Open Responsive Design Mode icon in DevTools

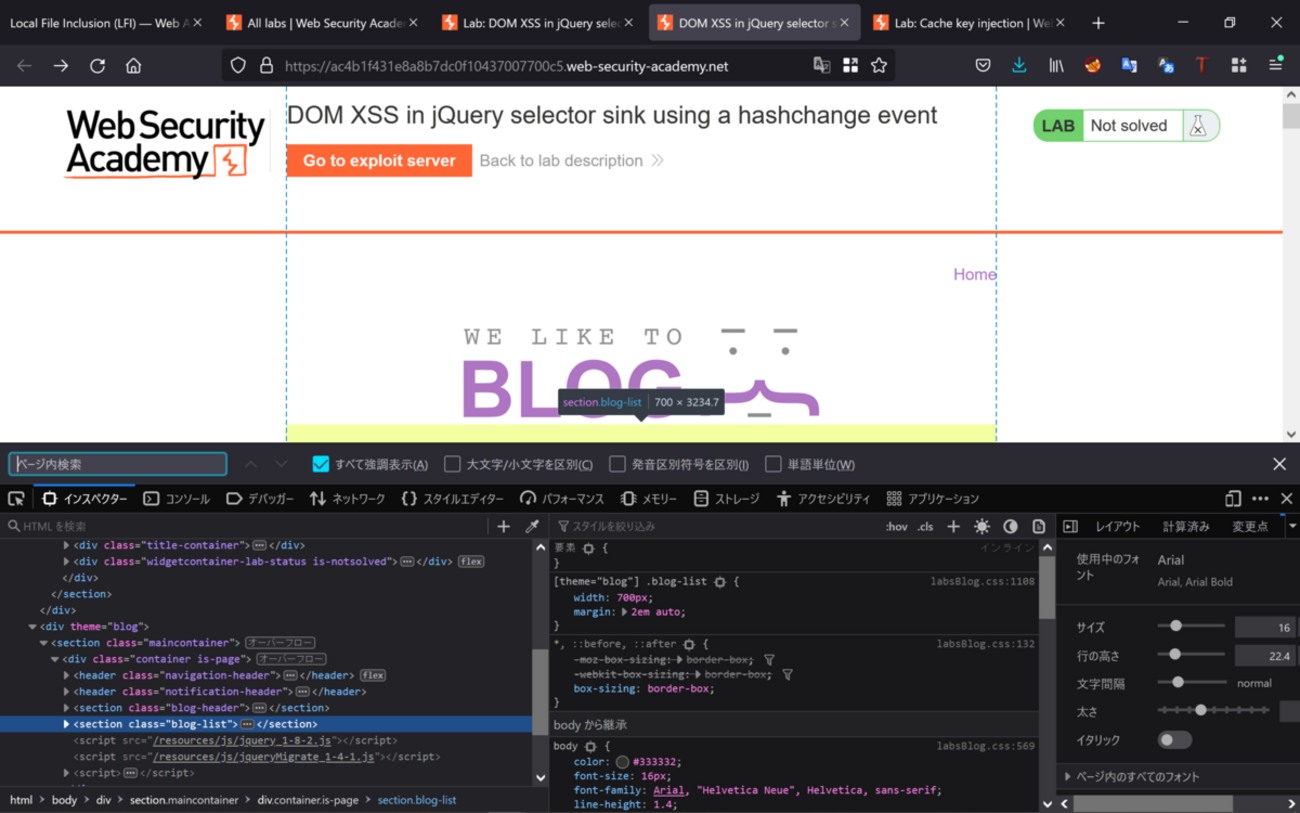1233,498
